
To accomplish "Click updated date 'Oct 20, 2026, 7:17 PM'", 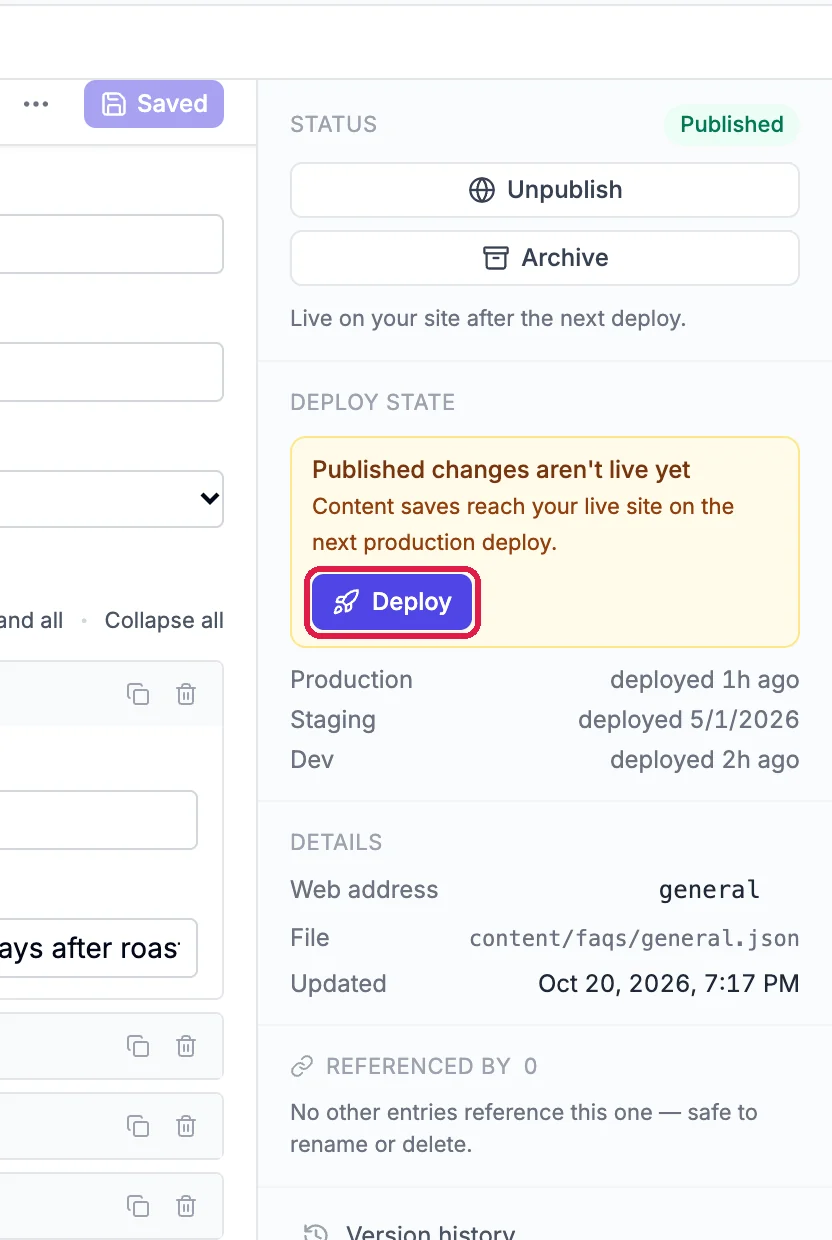I will [x=668, y=984].
